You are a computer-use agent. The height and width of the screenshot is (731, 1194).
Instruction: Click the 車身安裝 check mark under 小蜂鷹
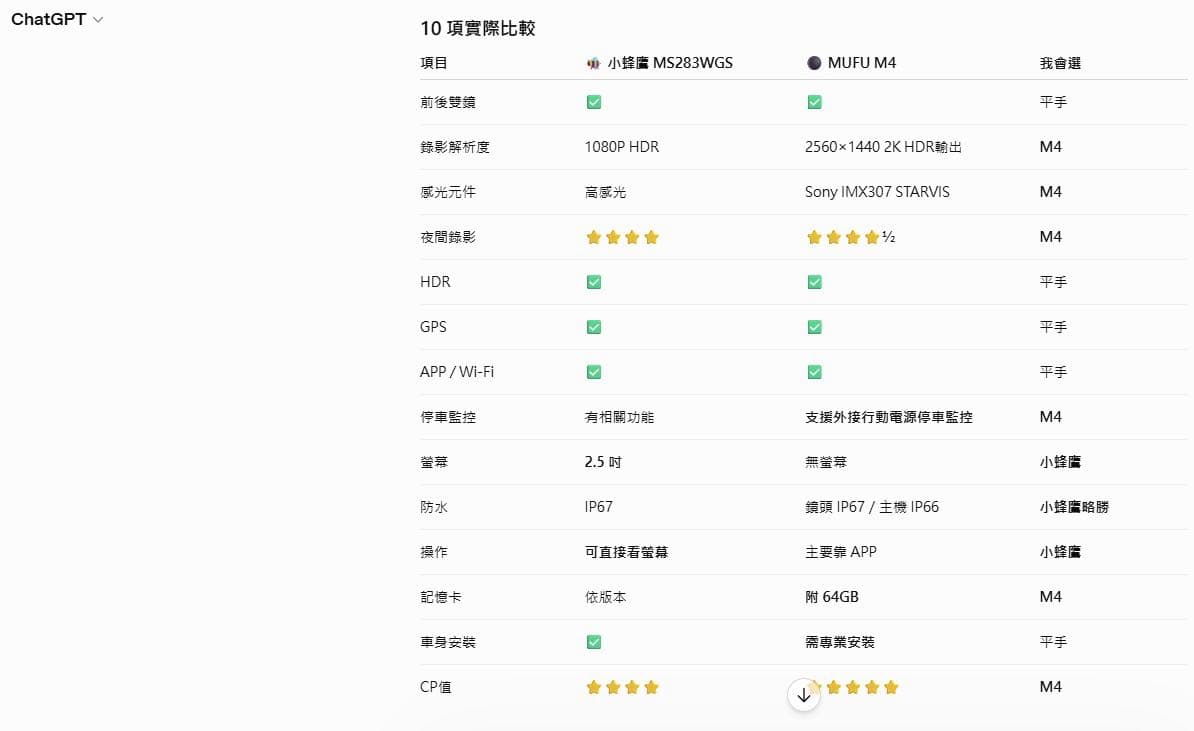click(x=594, y=642)
